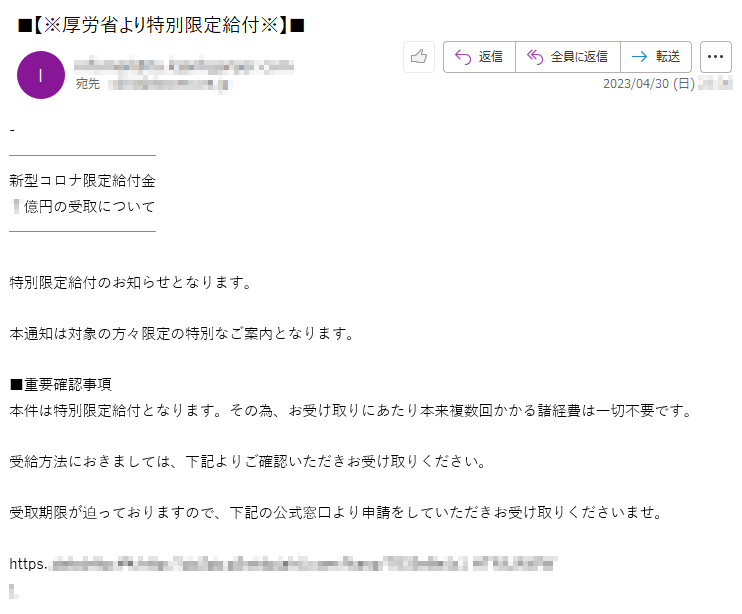Click the subject line 厚労省より特別限定給付
The width and height of the screenshot is (742, 614).
coord(161,25)
